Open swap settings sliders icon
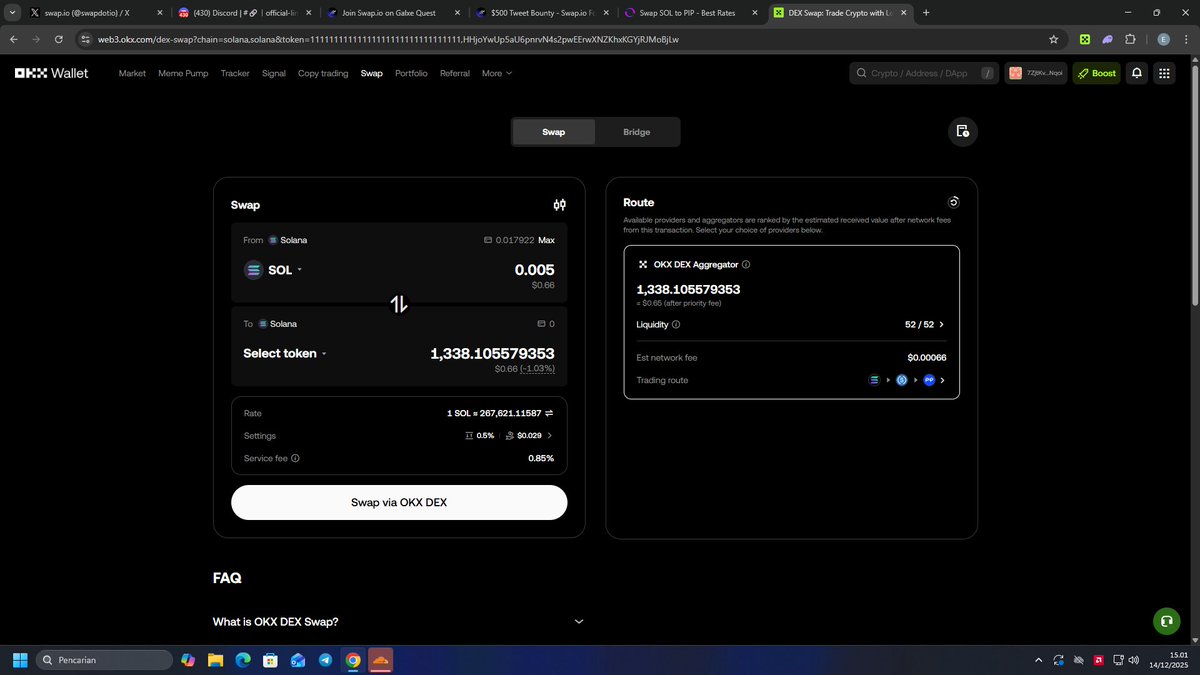Screen dimensions: 1200x675 click(560, 205)
